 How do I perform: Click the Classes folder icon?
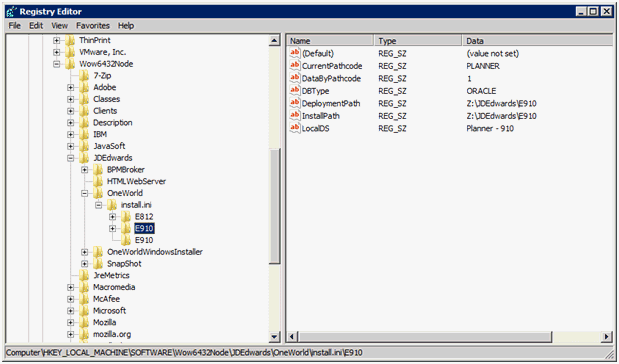tap(84, 99)
